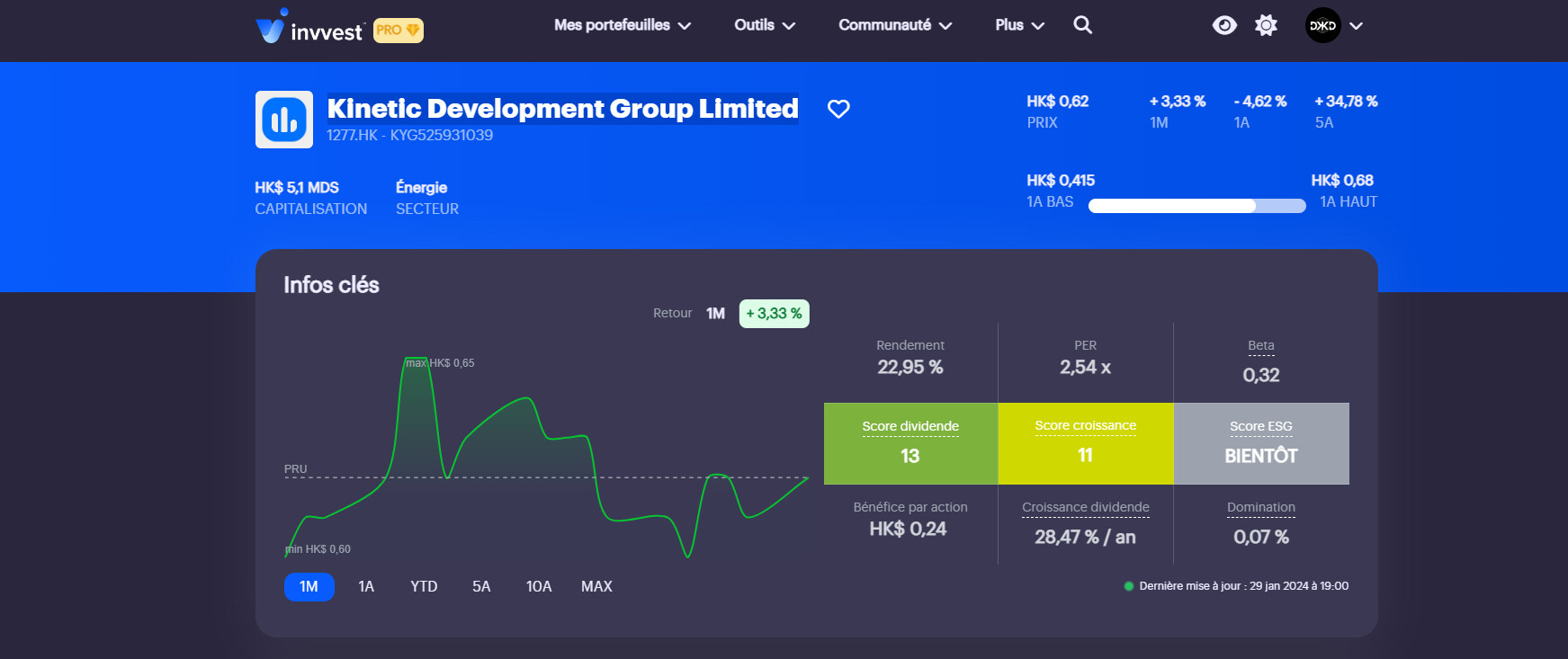Click the Dernière mise à jour text

click(1244, 586)
